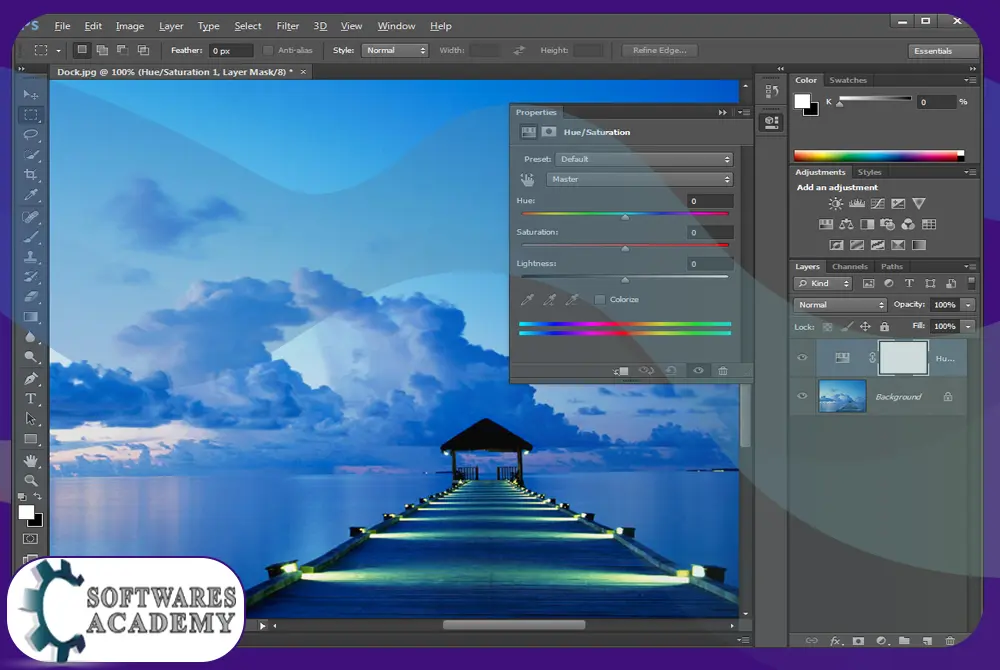This screenshot has height=670, width=1000.
Task: Open the Kind filter dropdown
Action: [x=823, y=284]
